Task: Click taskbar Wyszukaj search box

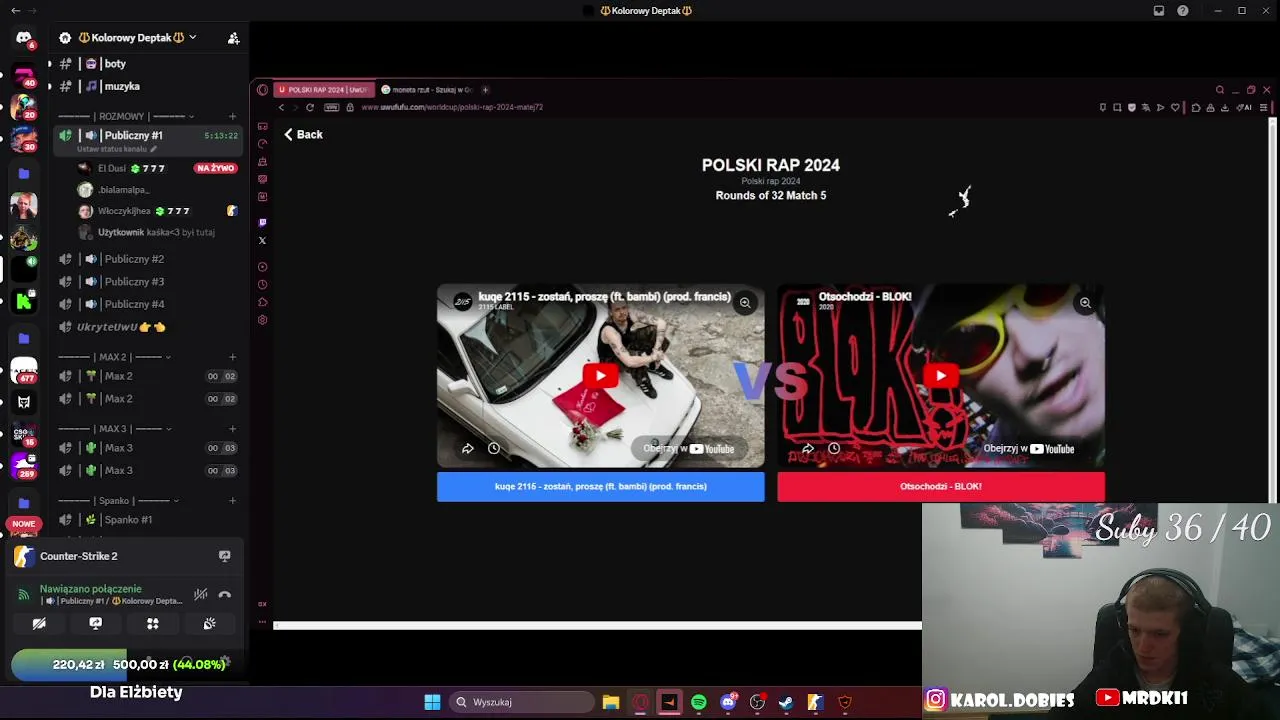Action: (x=520, y=702)
